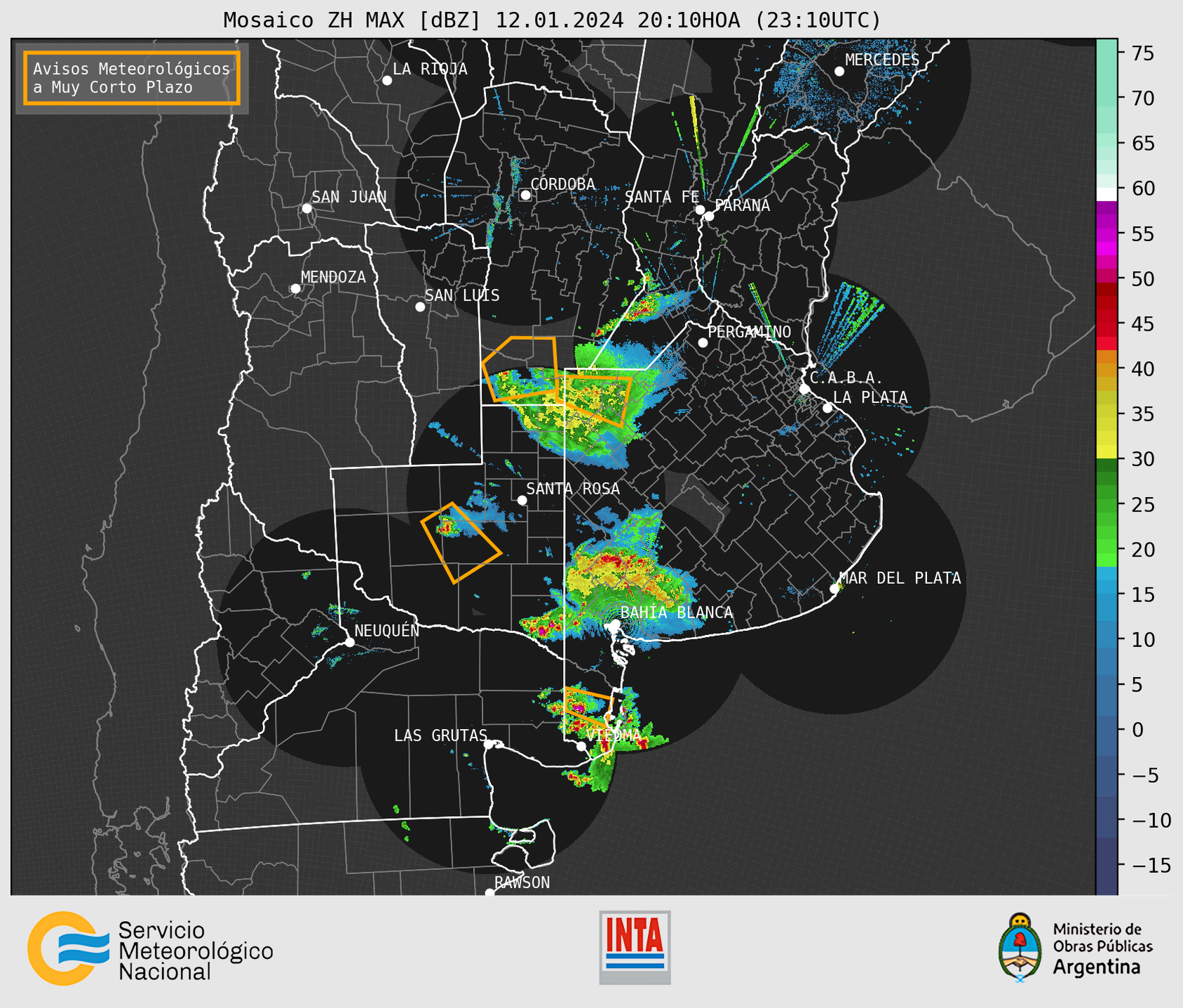Click the Pergamino city marker dot
The width and height of the screenshot is (1183, 1008).
(x=703, y=343)
